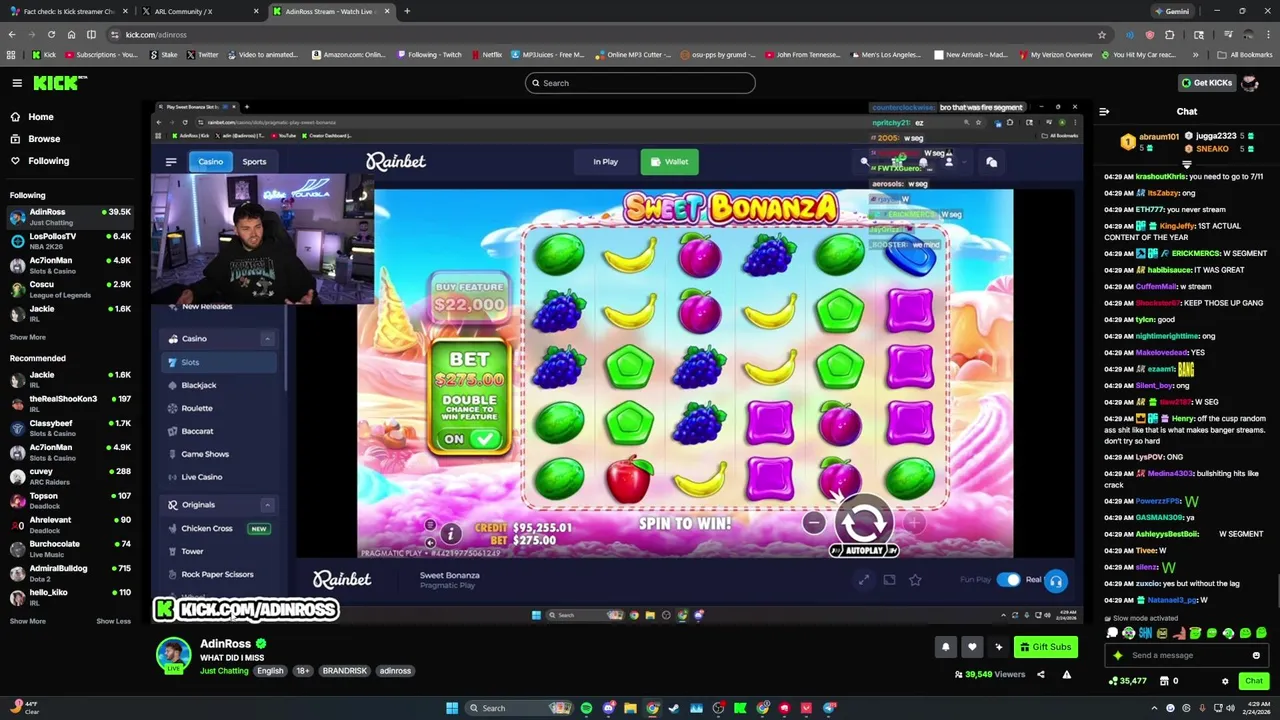This screenshot has height=720, width=1280.
Task: Open the Gemini button in Chrome
Action: 1171,11
